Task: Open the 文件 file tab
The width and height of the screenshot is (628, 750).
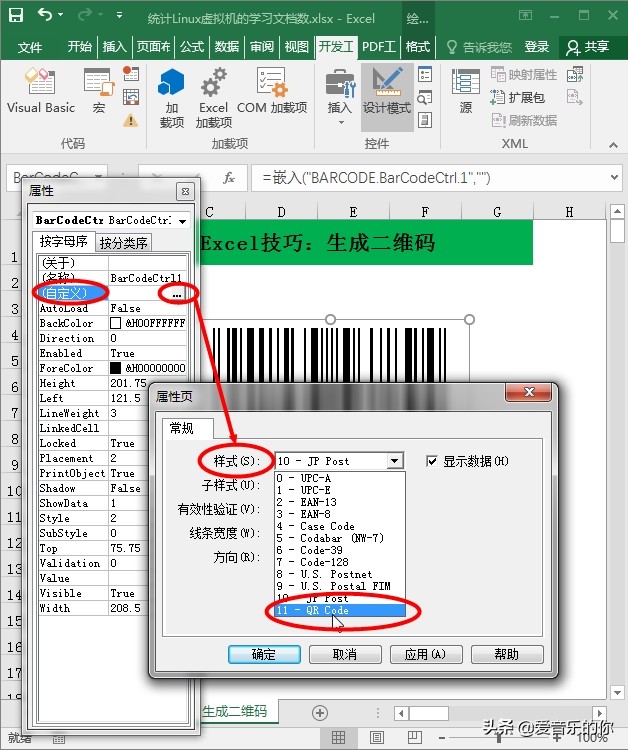Action: tap(30, 47)
